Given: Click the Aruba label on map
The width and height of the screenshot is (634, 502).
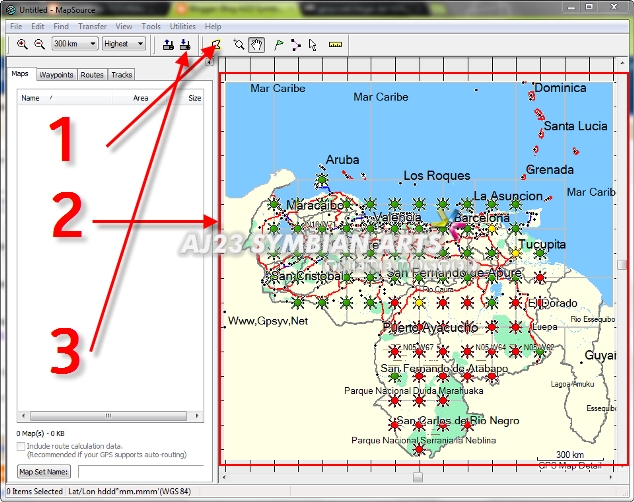Looking at the screenshot, I should (x=342, y=160).
